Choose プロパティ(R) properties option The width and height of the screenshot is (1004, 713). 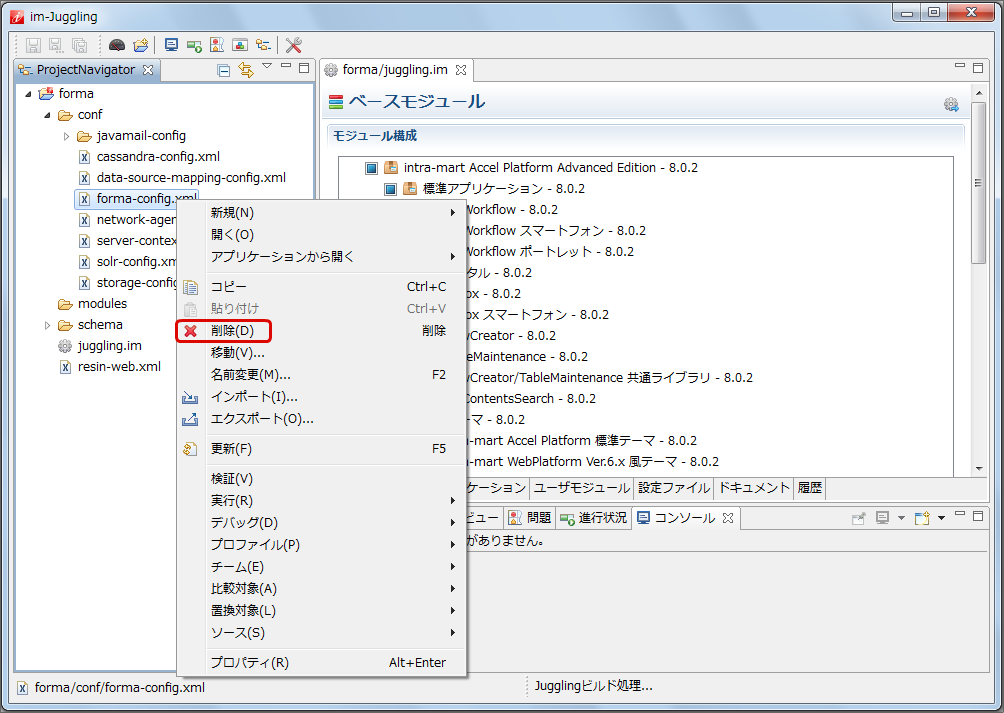pos(321,662)
